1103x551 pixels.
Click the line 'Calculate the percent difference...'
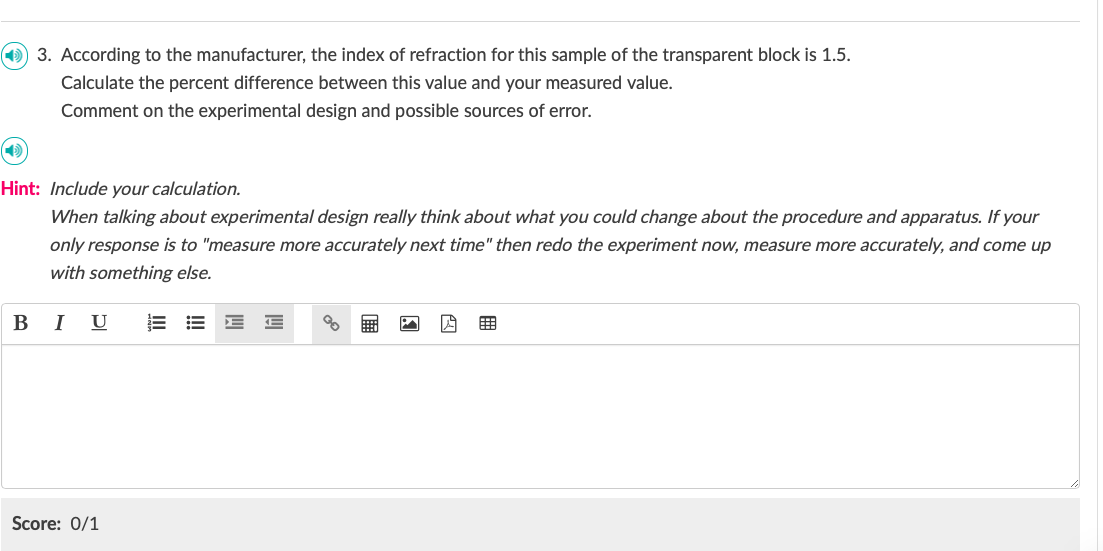(x=366, y=83)
